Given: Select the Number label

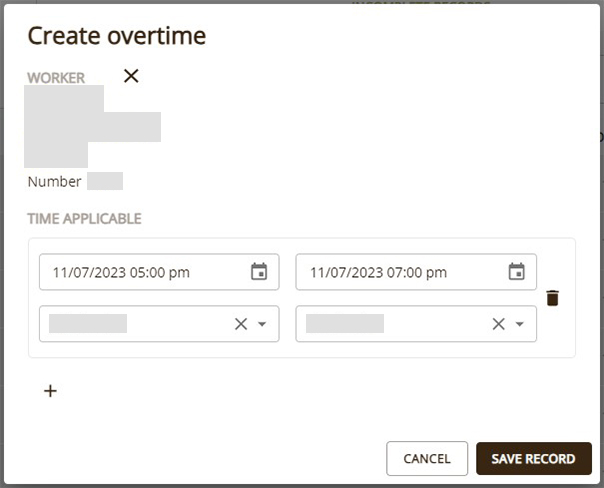Looking at the screenshot, I should [x=54, y=181].
